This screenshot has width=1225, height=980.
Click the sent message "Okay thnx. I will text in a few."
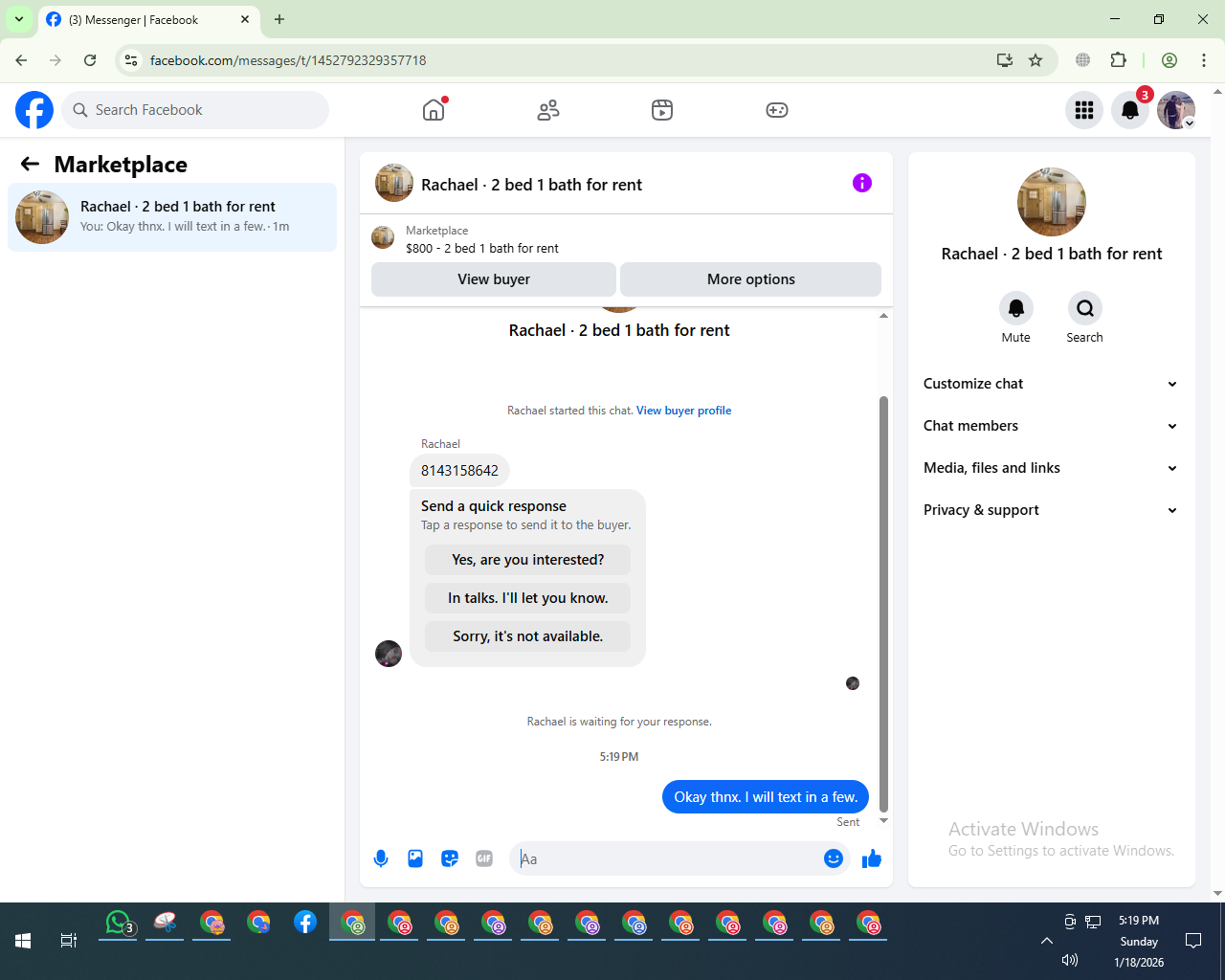(x=766, y=797)
